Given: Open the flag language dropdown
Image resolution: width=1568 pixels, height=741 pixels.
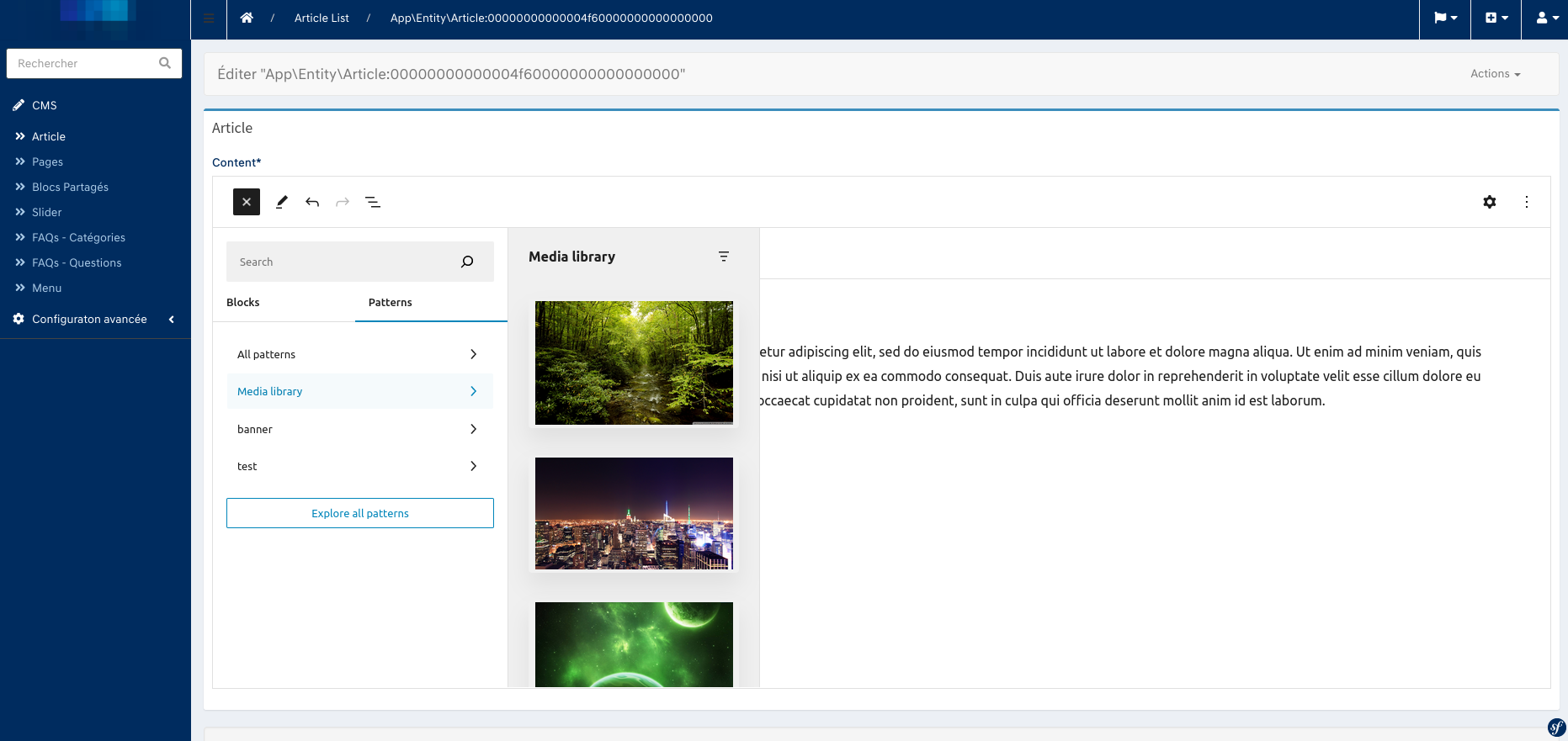Looking at the screenshot, I should coord(1445,18).
